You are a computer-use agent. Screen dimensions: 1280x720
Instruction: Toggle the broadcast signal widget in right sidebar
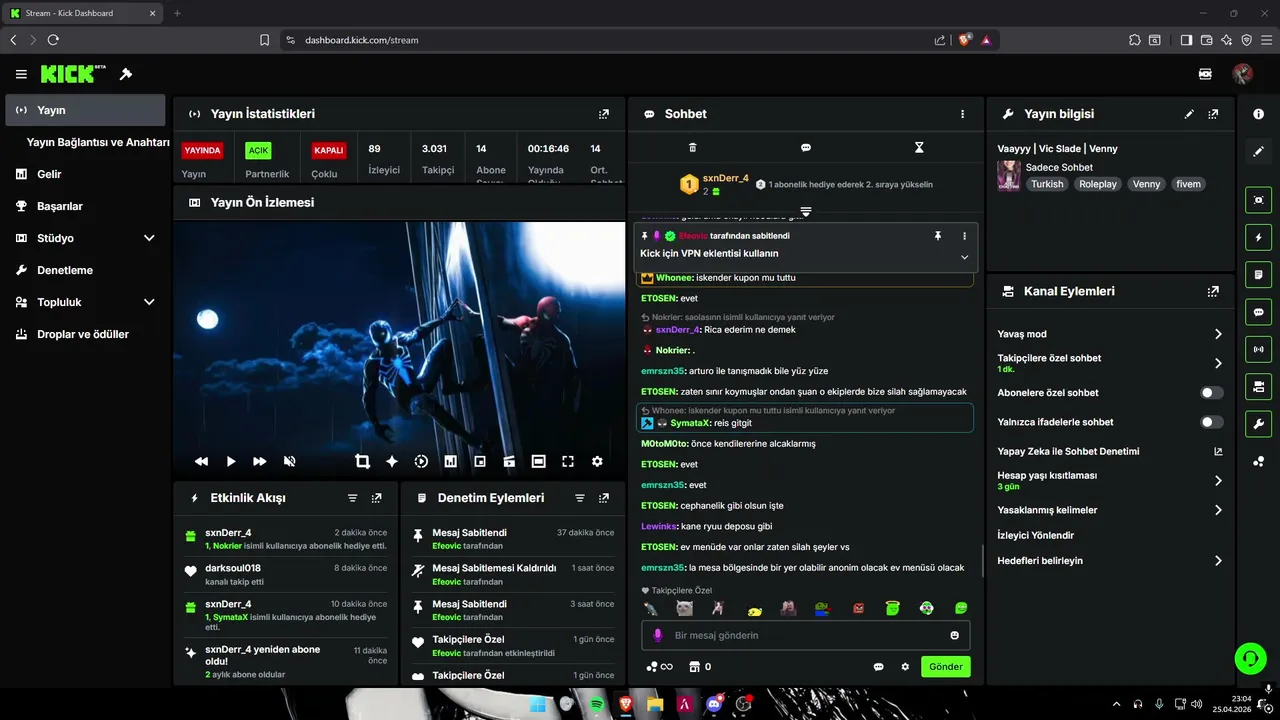pyautogui.click(x=1259, y=349)
